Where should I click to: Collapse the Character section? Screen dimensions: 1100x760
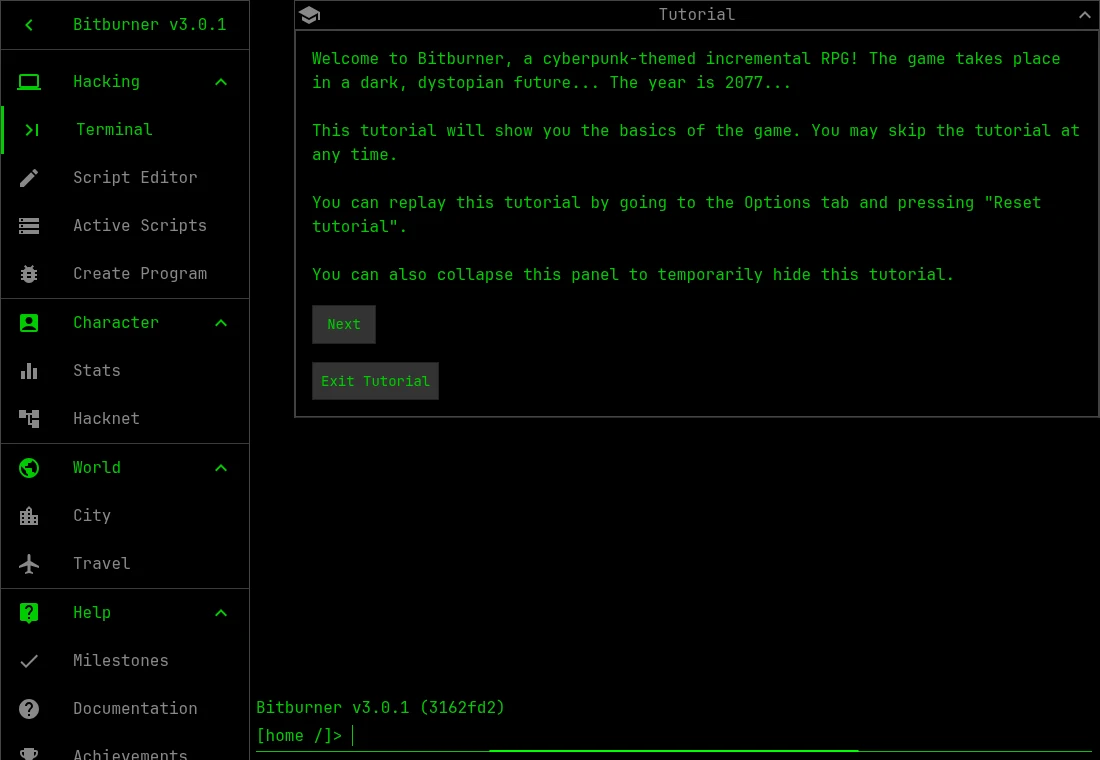tap(221, 323)
